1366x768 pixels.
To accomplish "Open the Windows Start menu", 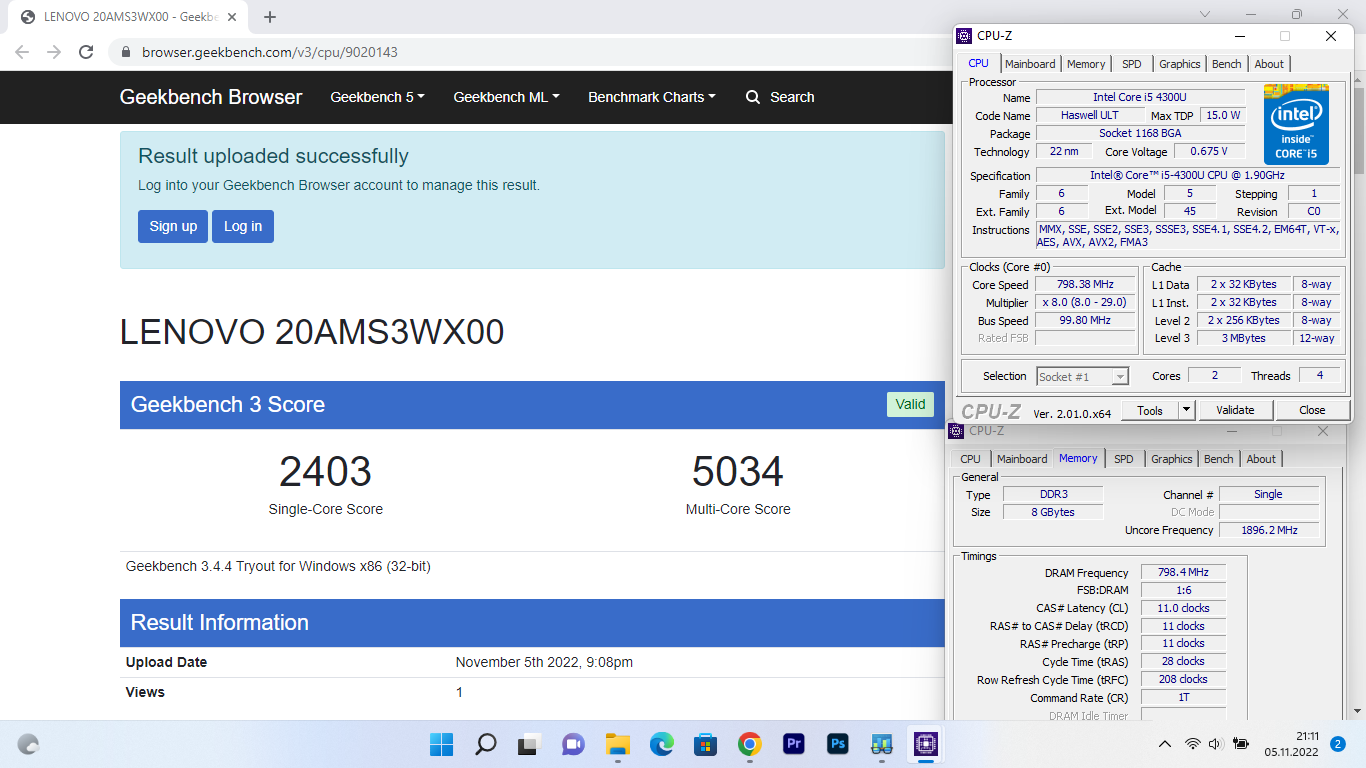I will (441, 744).
